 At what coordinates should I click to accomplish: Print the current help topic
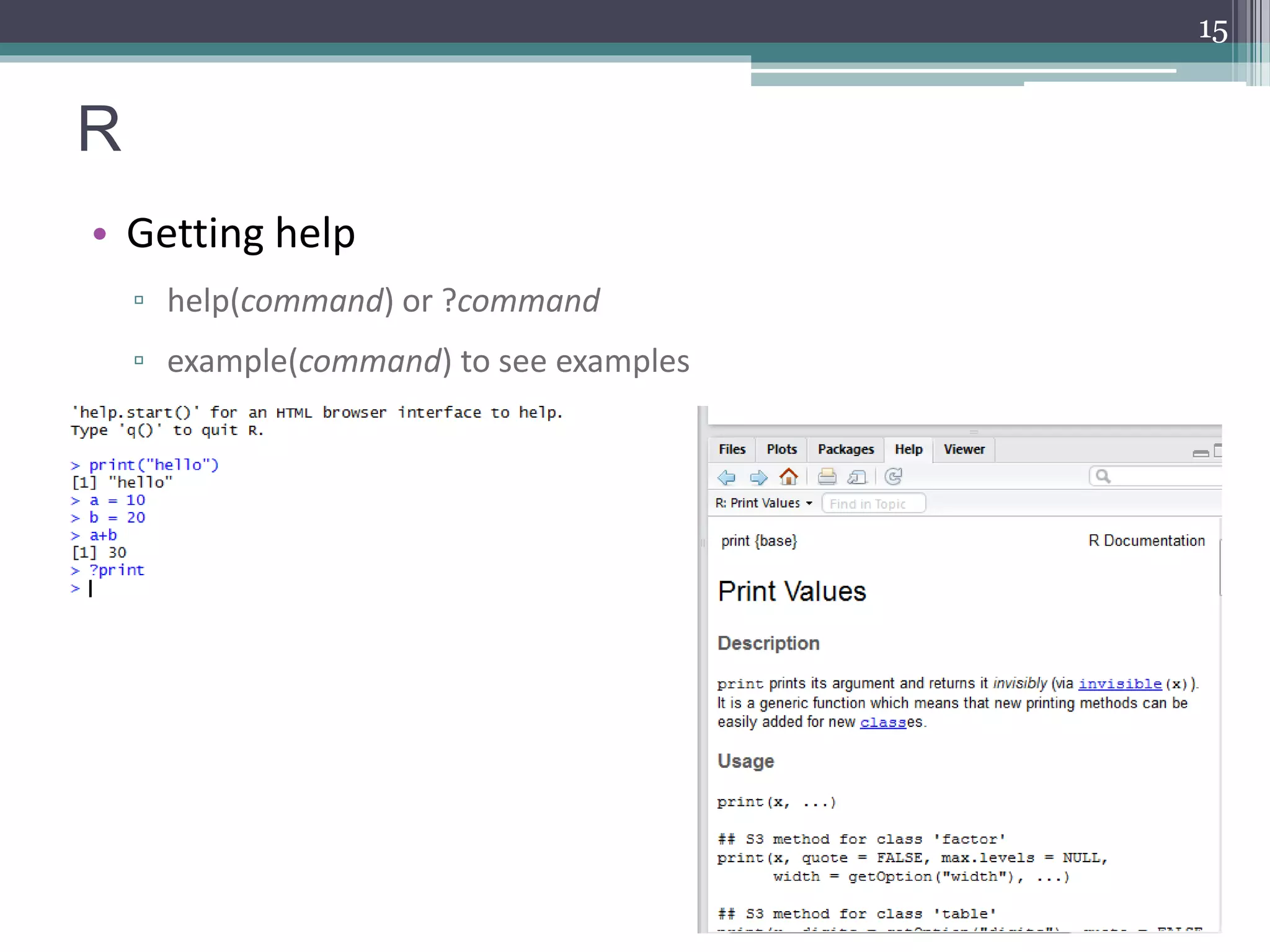[x=827, y=477]
